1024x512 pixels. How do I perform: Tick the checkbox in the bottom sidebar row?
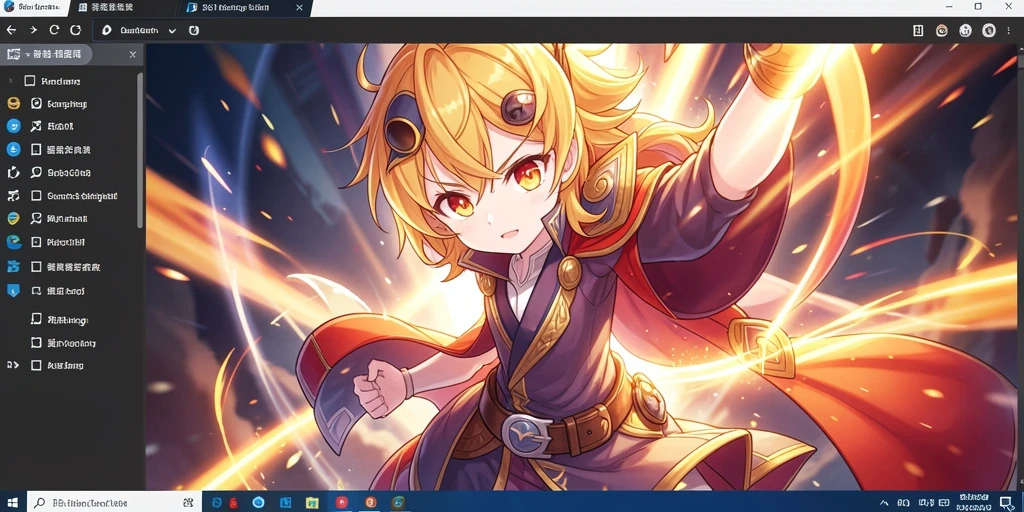(36, 365)
